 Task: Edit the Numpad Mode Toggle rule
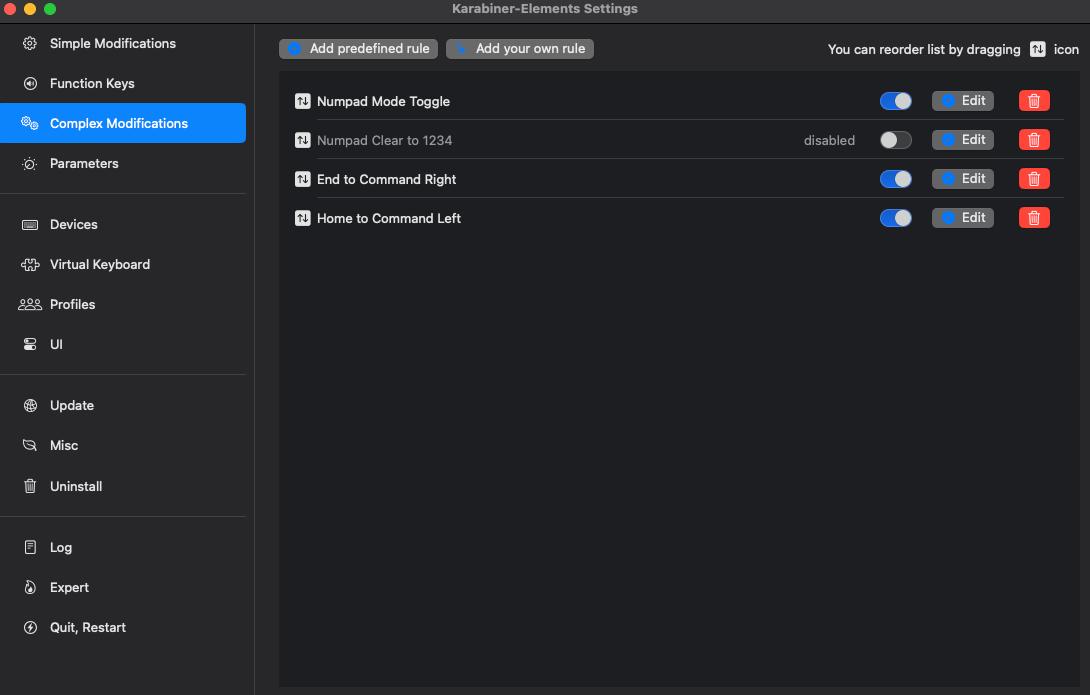coord(963,101)
